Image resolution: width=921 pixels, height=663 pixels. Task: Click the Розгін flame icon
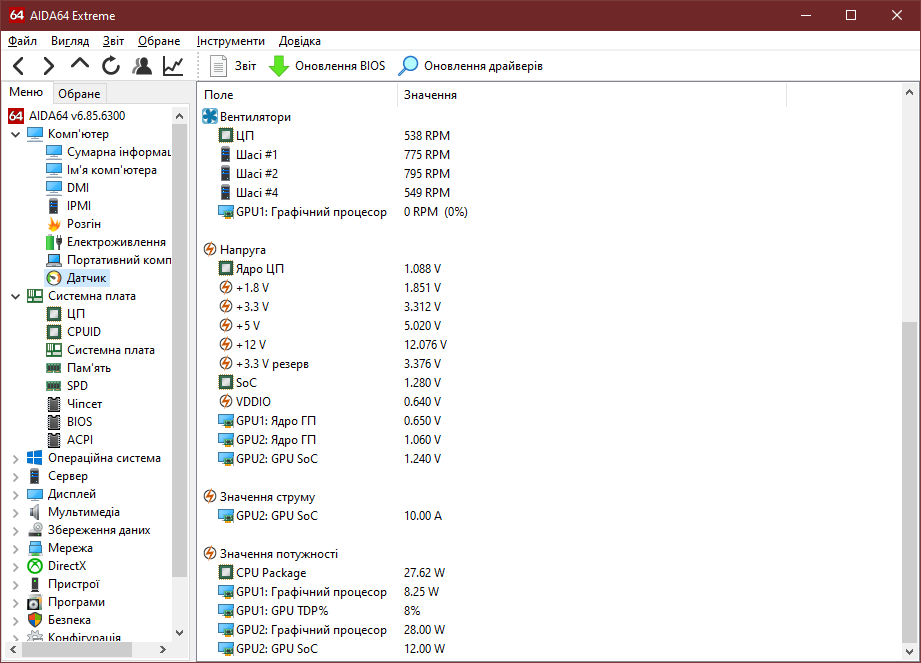54,224
